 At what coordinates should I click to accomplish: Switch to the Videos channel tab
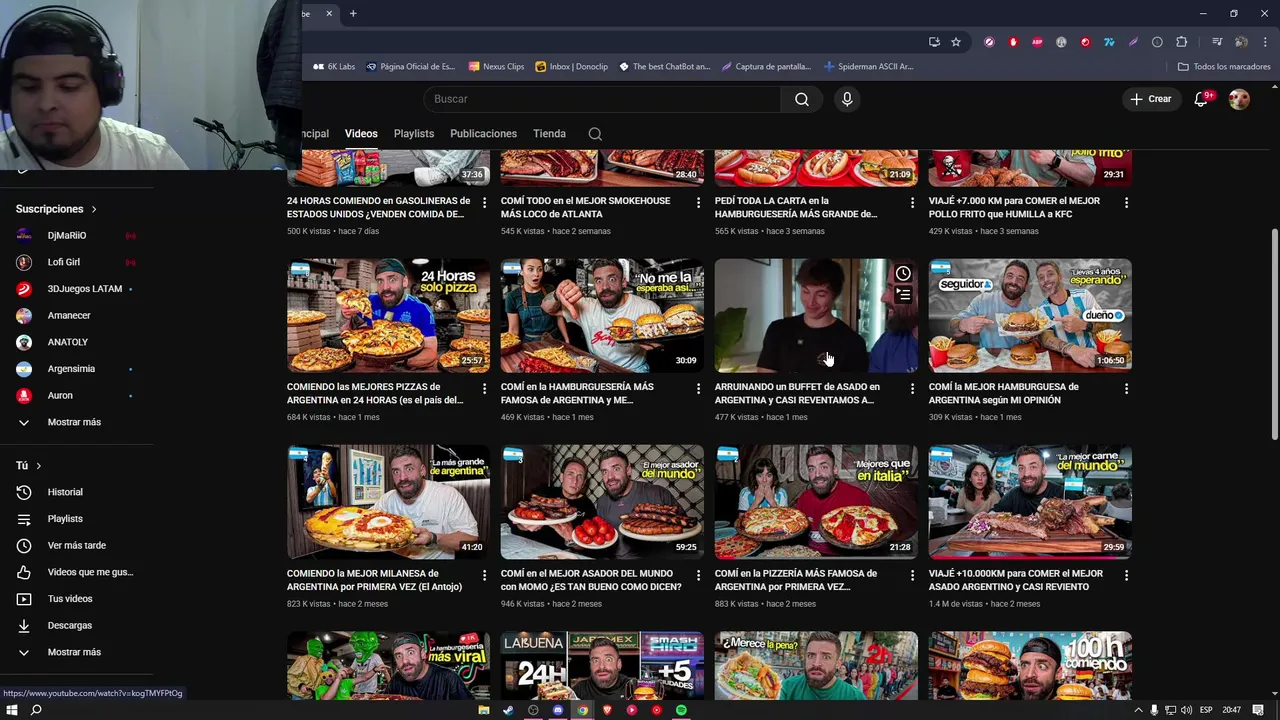[361, 134]
